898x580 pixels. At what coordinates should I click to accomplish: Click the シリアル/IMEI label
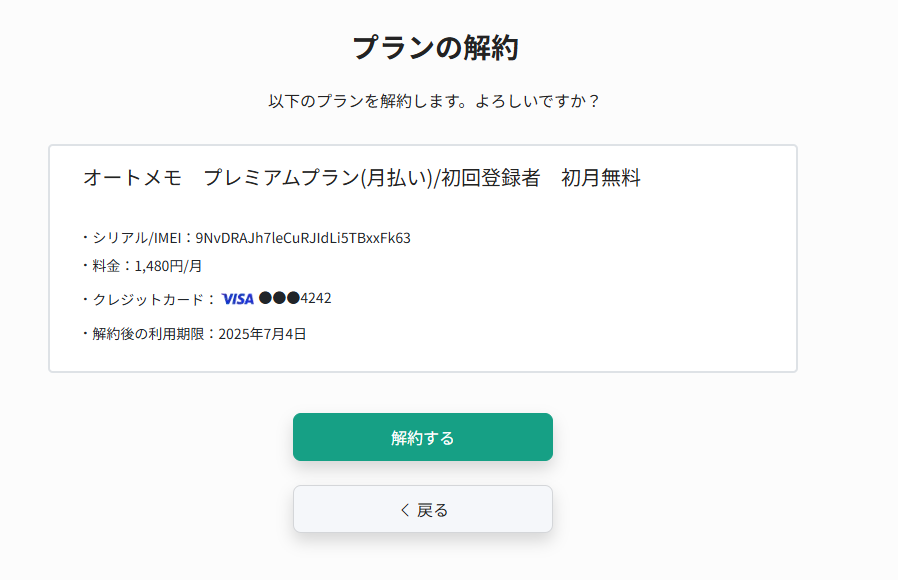click(137, 238)
